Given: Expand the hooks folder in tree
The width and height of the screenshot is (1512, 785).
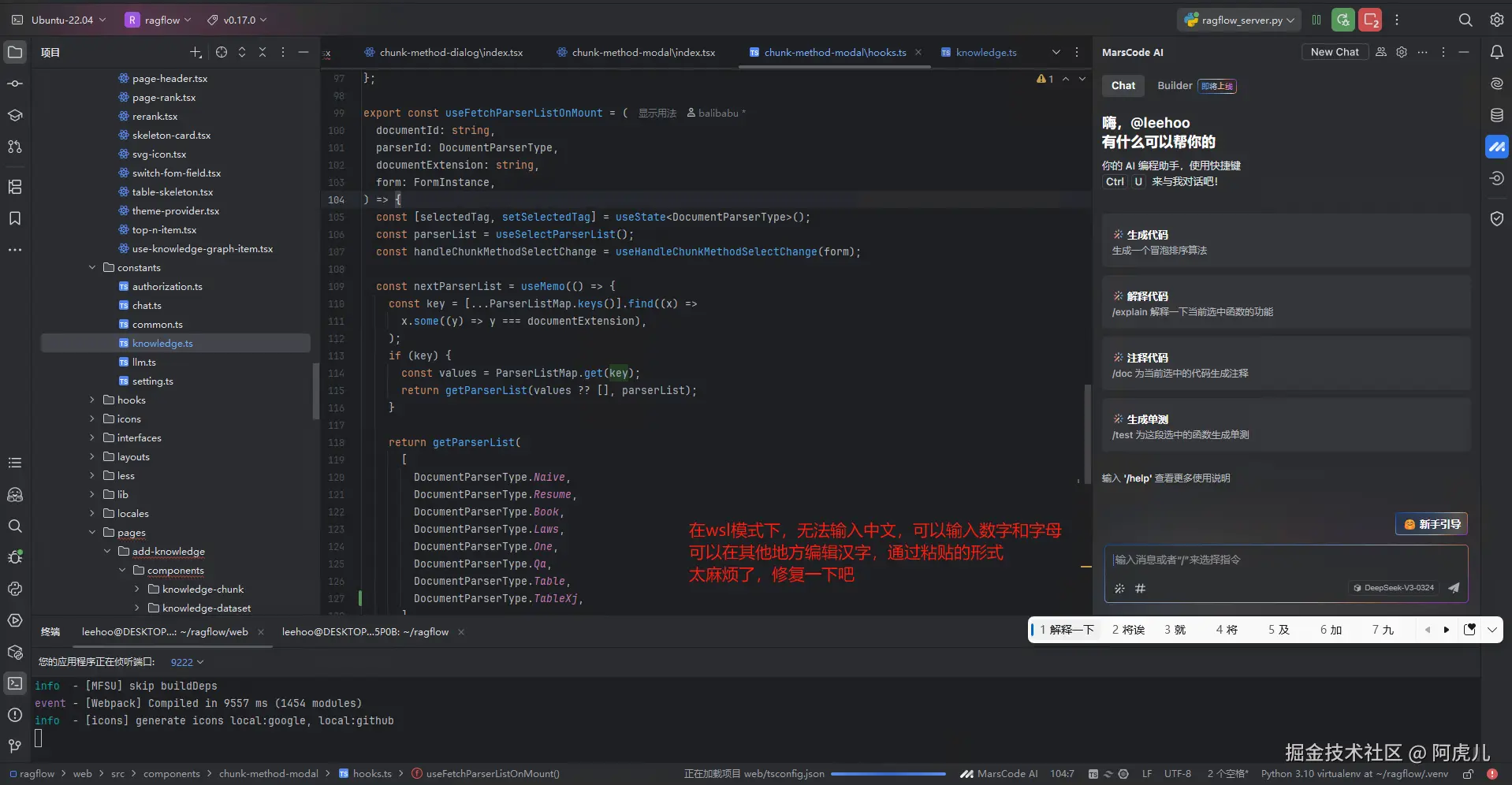Looking at the screenshot, I should point(92,400).
